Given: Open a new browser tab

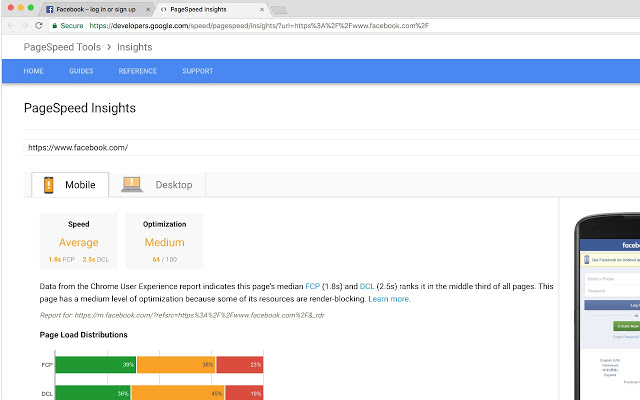Looking at the screenshot, I should tap(279, 10).
